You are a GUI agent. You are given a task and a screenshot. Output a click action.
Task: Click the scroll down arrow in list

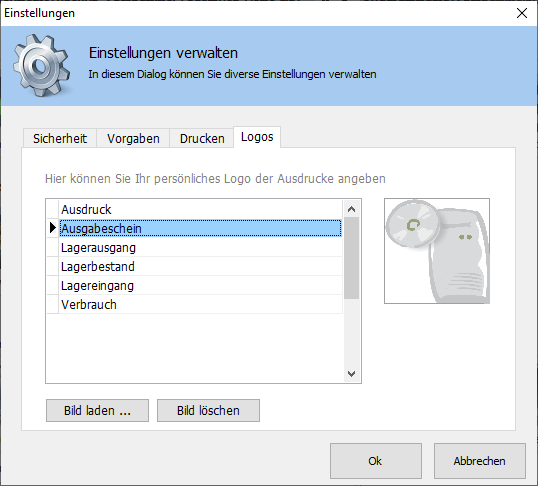(x=351, y=373)
